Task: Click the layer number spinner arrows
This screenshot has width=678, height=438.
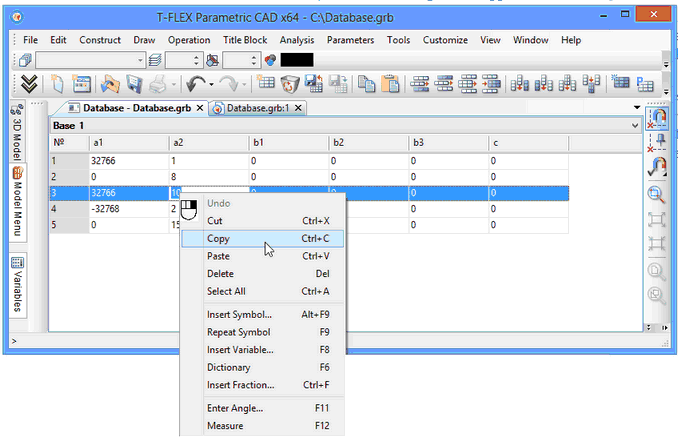Action: click(196, 60)
